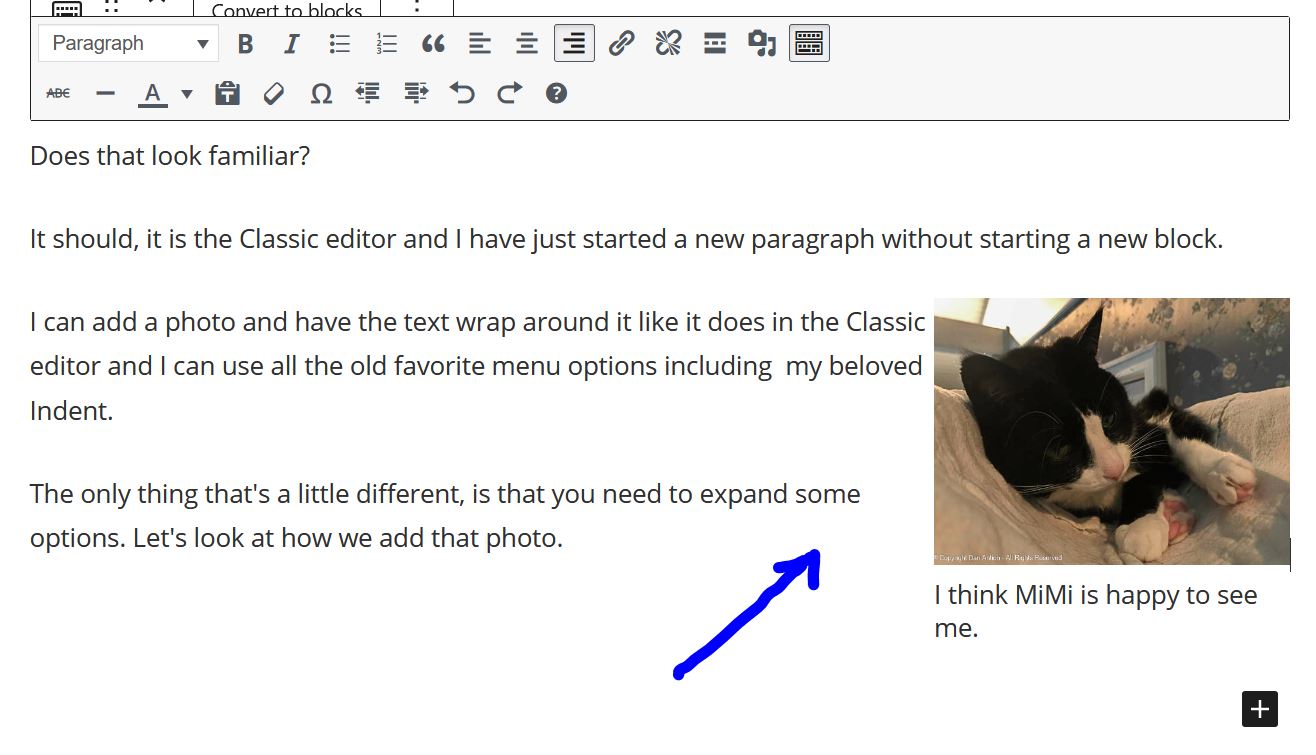Remove the link with the unlink icon
Image resolution: width=1316 pixels, height=755 pixels.
click(x=668, y=43)
